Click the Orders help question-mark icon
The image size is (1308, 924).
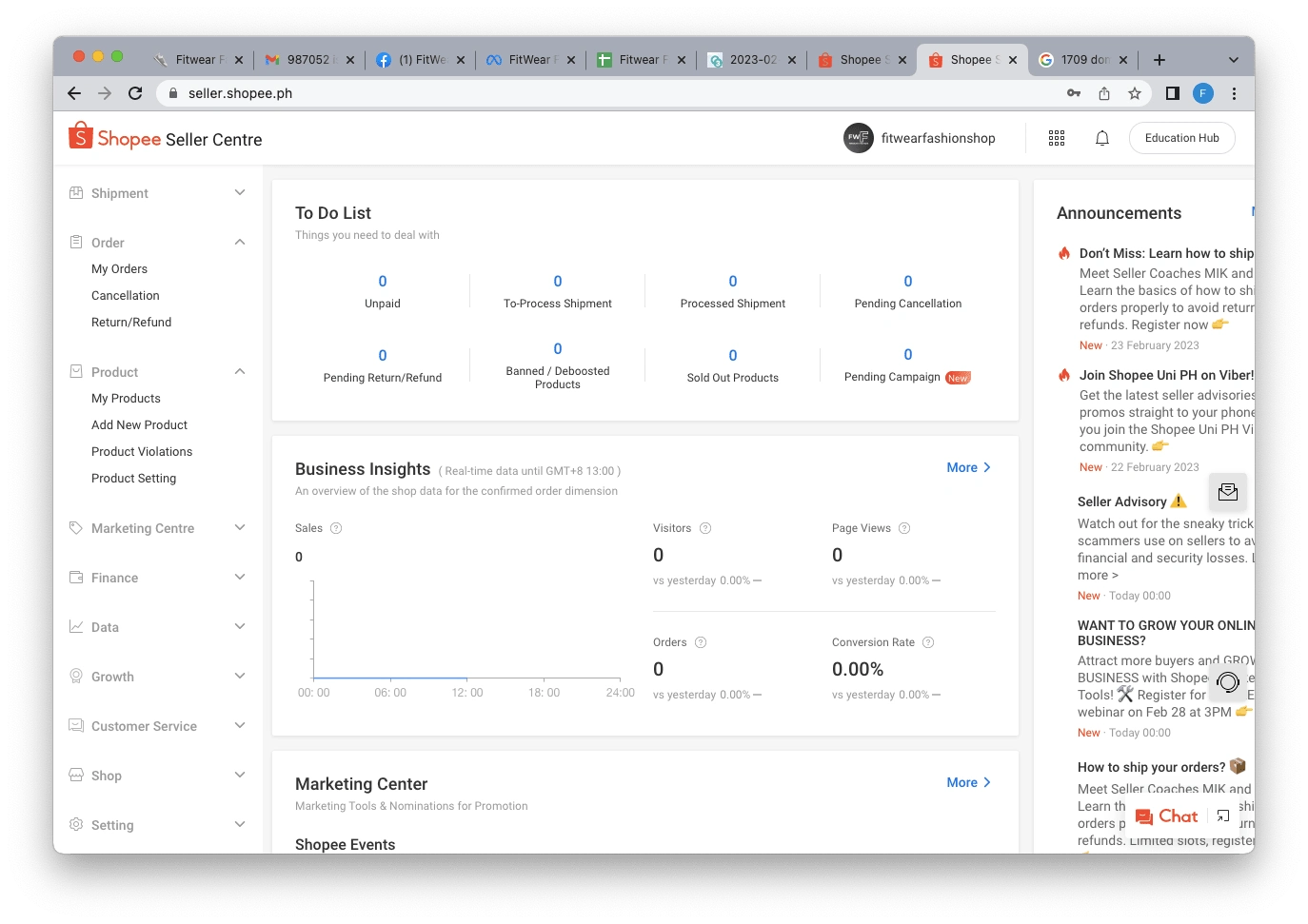701,642
